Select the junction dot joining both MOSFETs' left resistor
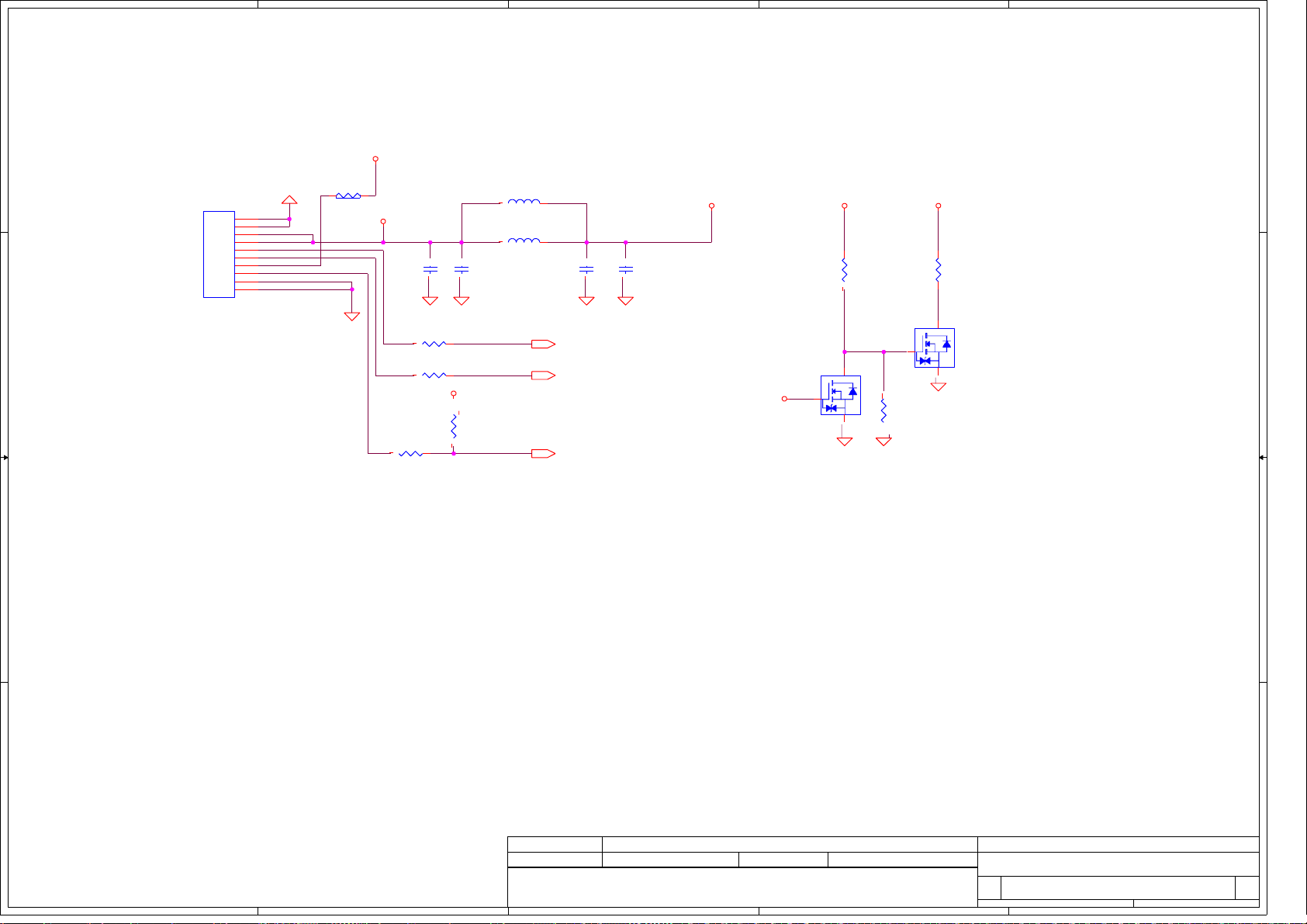This screenshot has height=924, width=1307. coord(845,351)
